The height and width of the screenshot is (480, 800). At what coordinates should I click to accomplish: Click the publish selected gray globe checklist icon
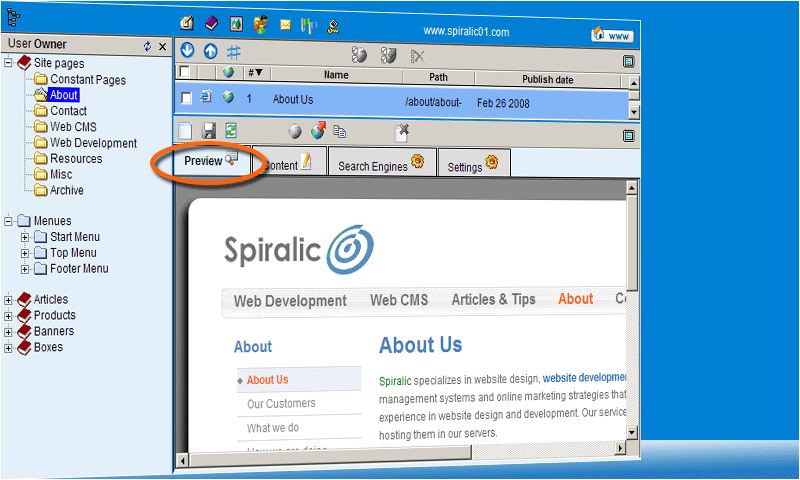click(x=359, y=55)
